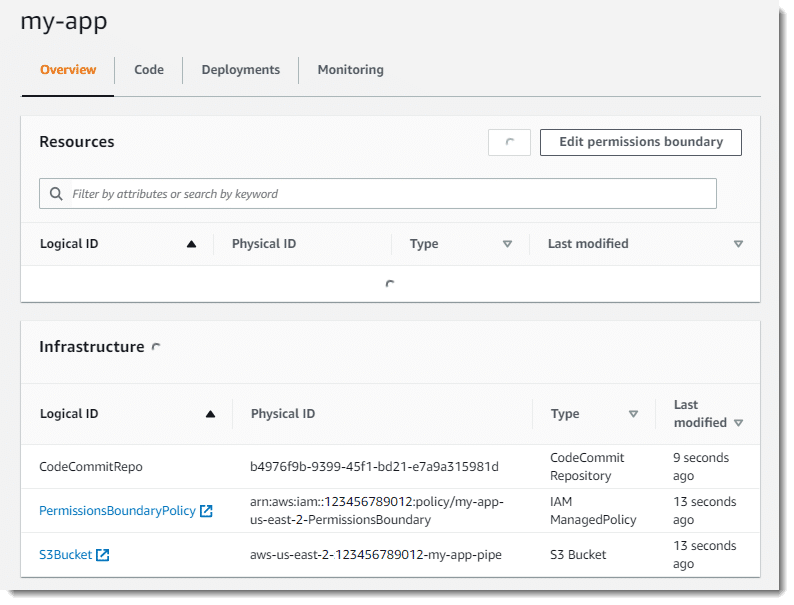Open the S3Bucket link
The width and height of the screenshot is (794, 605).
click(66, 555)
